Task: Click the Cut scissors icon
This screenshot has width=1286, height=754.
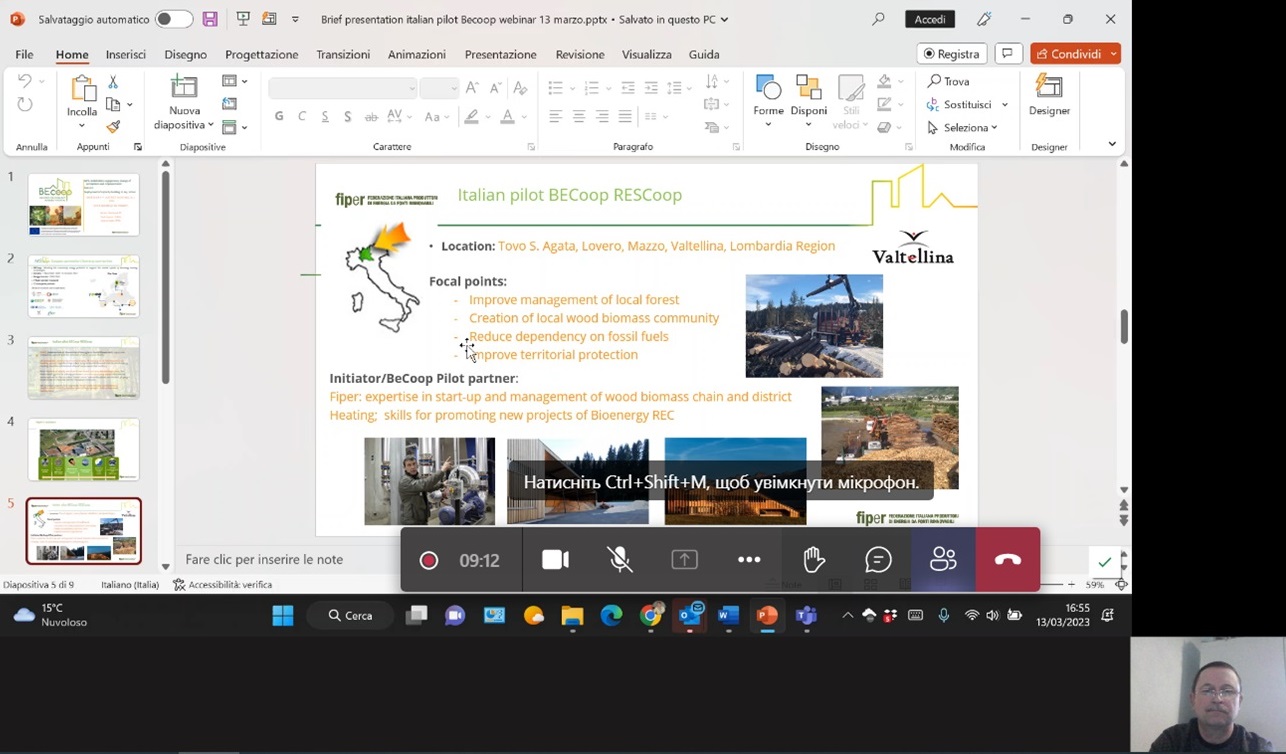Action: click(113, 82)
